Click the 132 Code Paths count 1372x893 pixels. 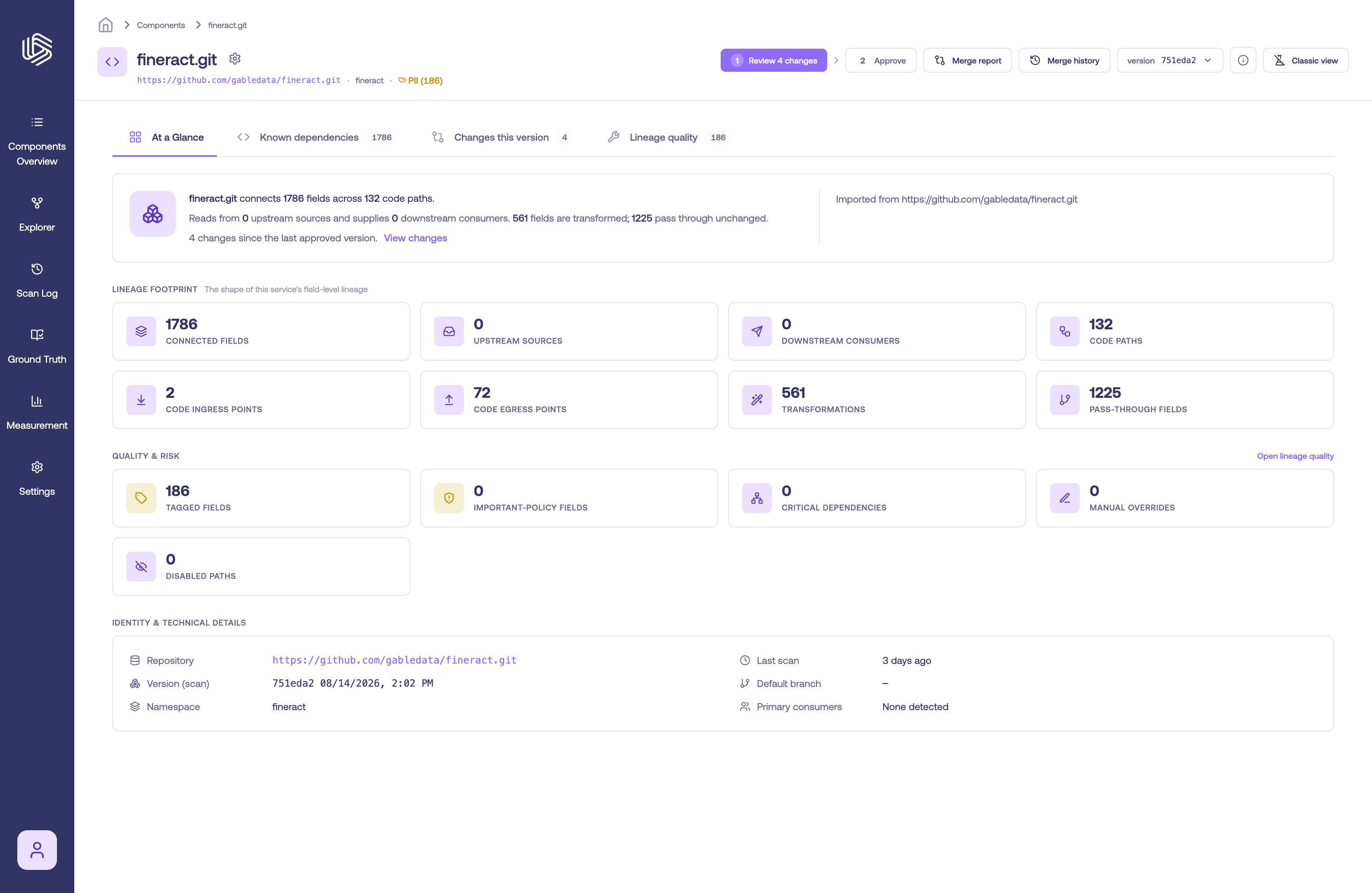coord(1100,324)
